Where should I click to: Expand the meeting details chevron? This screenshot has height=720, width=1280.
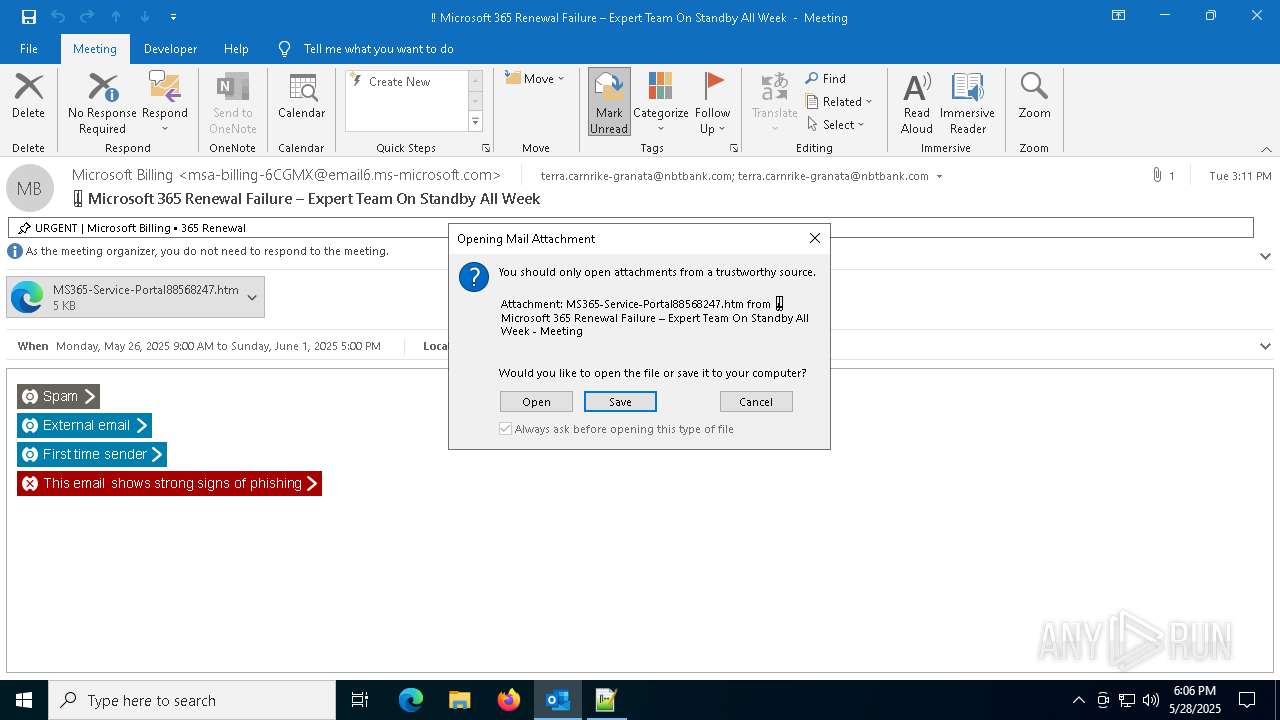(x=1265, y=346)
